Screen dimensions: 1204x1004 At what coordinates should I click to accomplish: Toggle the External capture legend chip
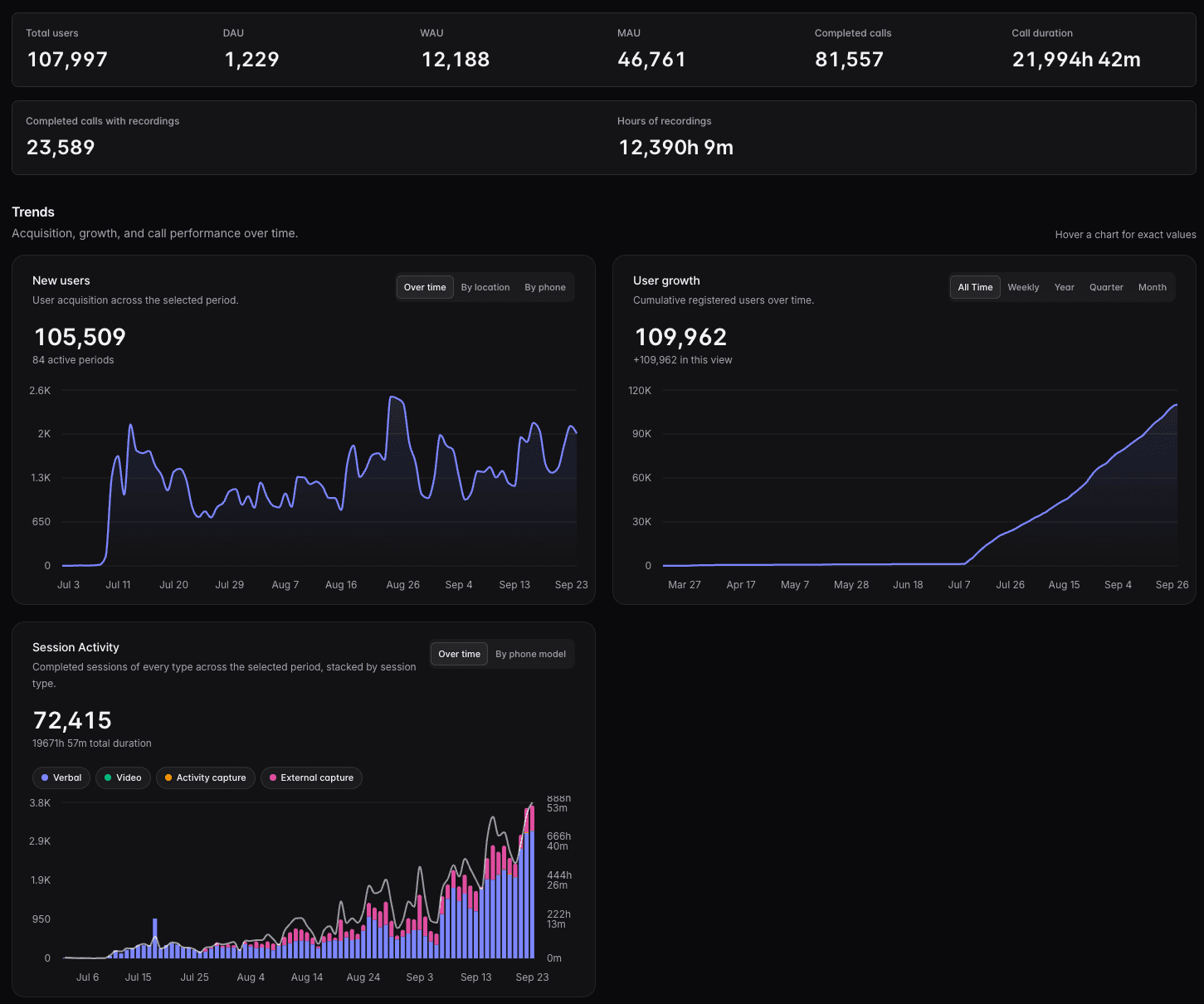311,777
